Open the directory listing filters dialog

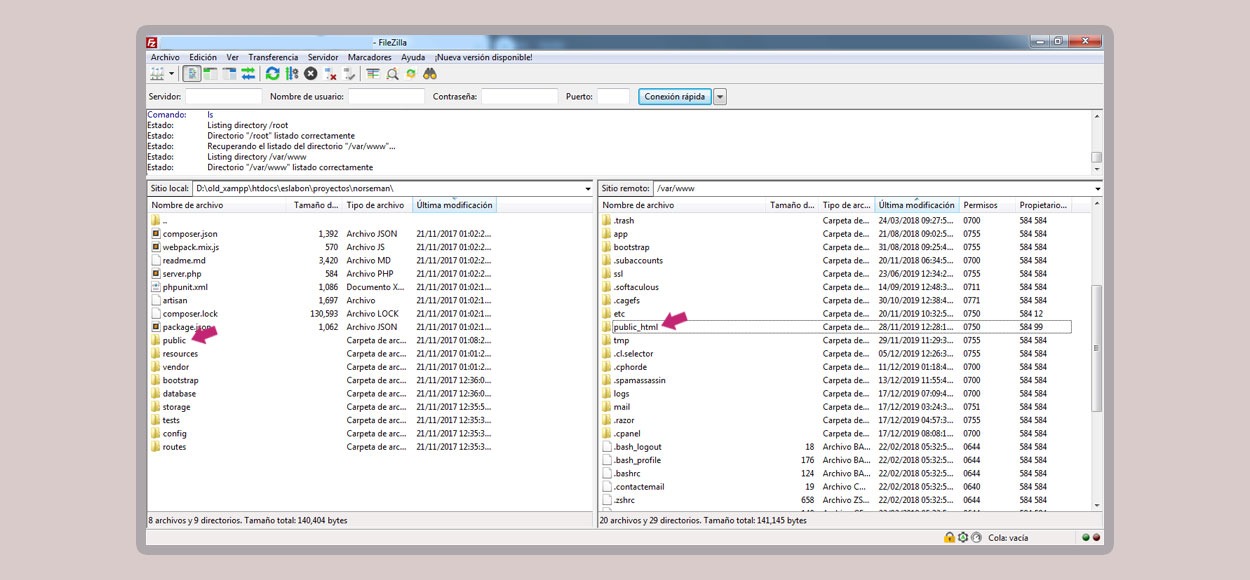coord(373,73)
